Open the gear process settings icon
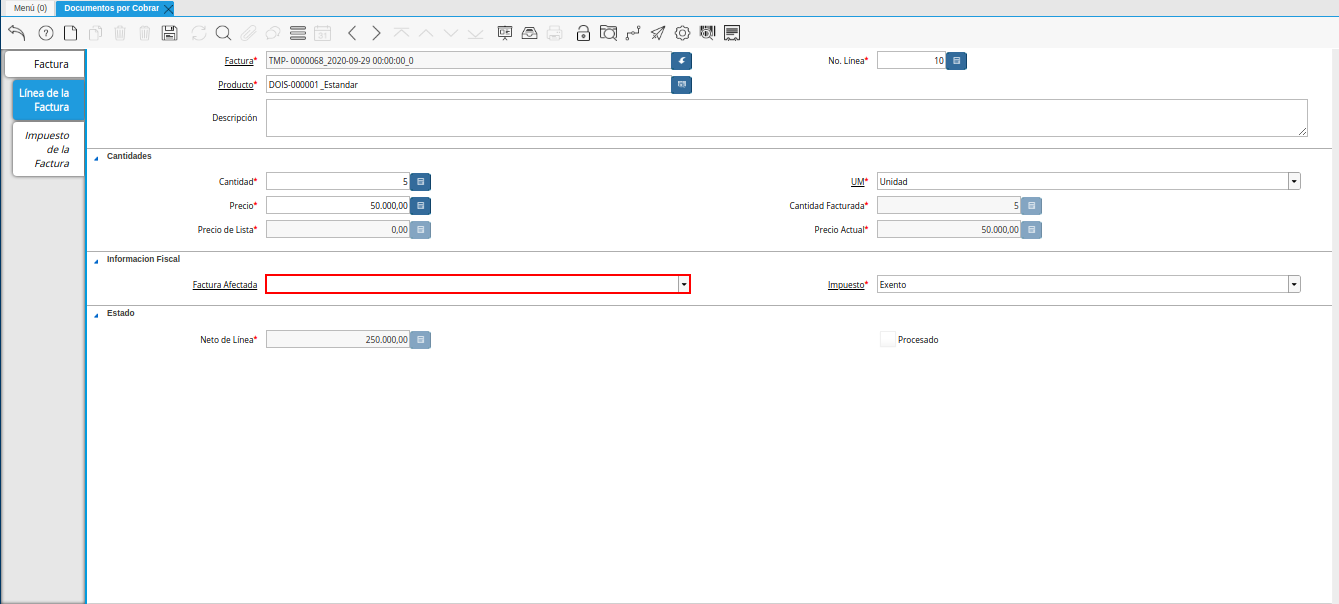Image resolution: width=1339 pixels, height=604 pixels. 683,33
